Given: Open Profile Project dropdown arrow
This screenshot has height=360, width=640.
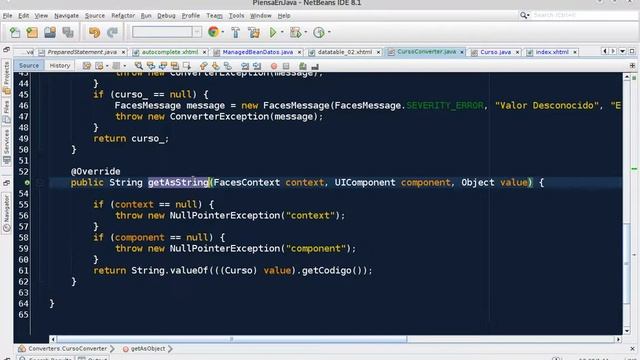Looking at the screenshot, I should point(329,32).
